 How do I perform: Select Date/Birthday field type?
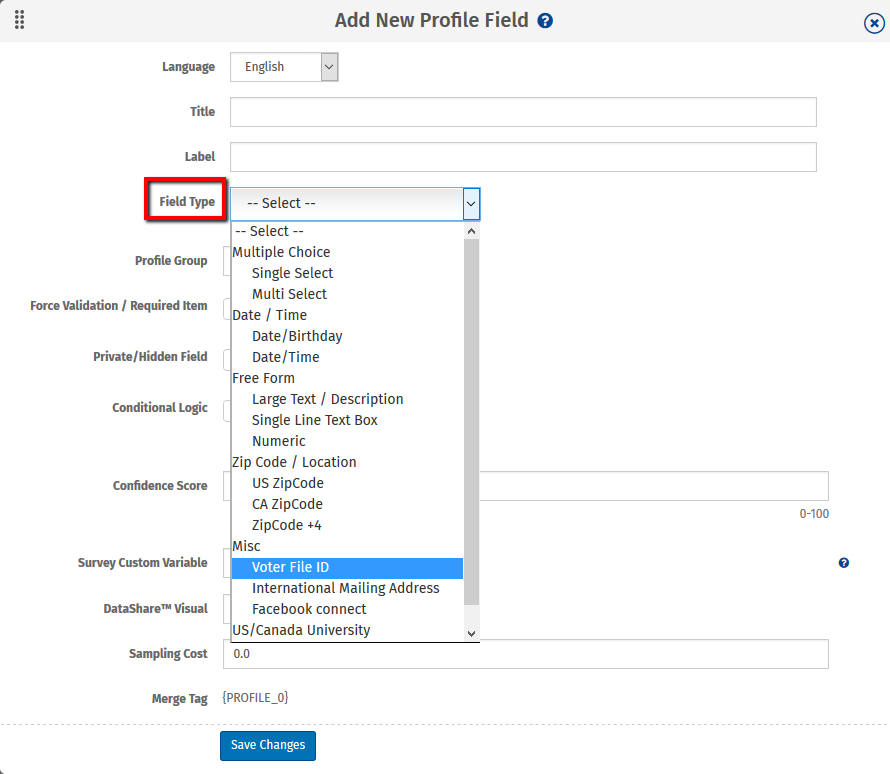pos(297,336)
